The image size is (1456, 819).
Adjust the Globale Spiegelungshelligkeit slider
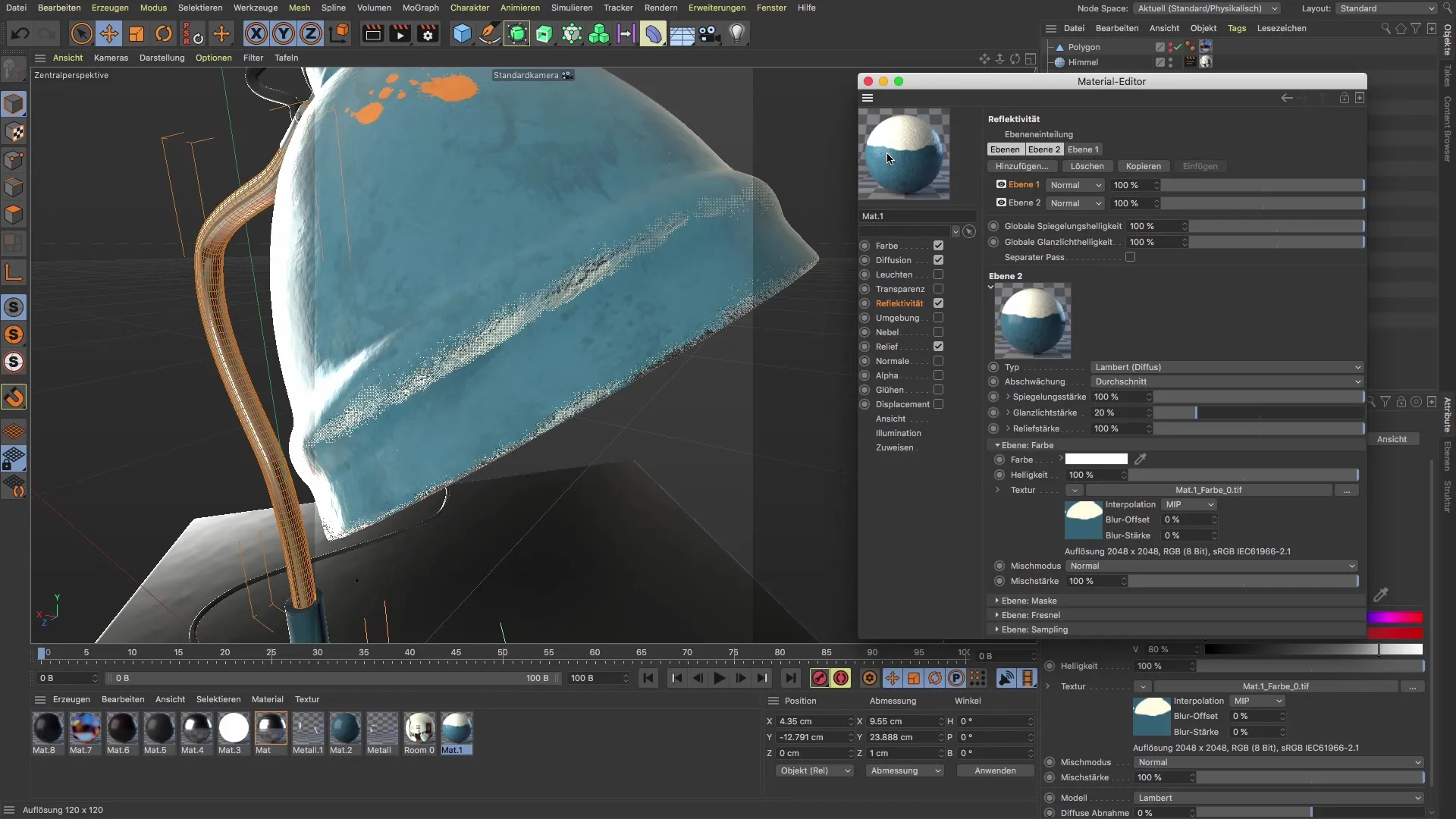click(x=1277, y=226)
